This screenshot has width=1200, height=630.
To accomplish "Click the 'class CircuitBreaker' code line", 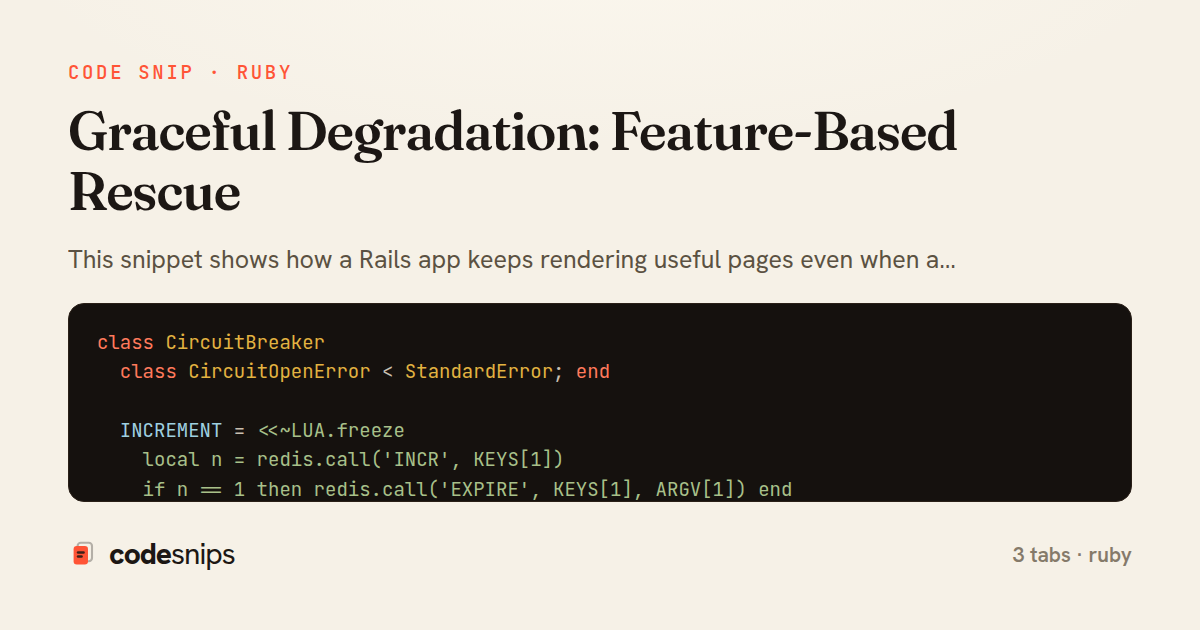I will pos(211,343).
